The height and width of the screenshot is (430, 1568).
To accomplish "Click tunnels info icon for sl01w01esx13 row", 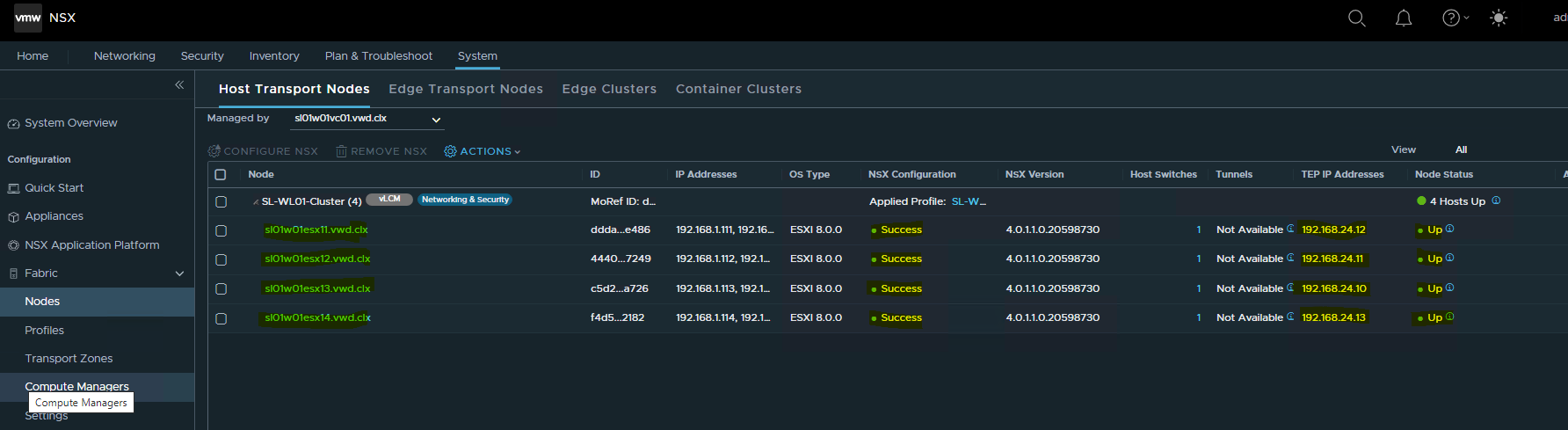I will click(x=1290, y=288).
